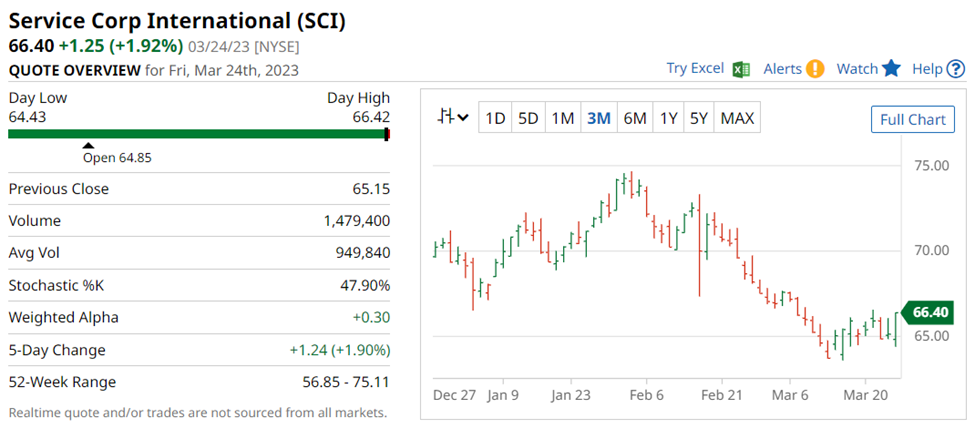Click the Help question mark icon

coord(955,69)
